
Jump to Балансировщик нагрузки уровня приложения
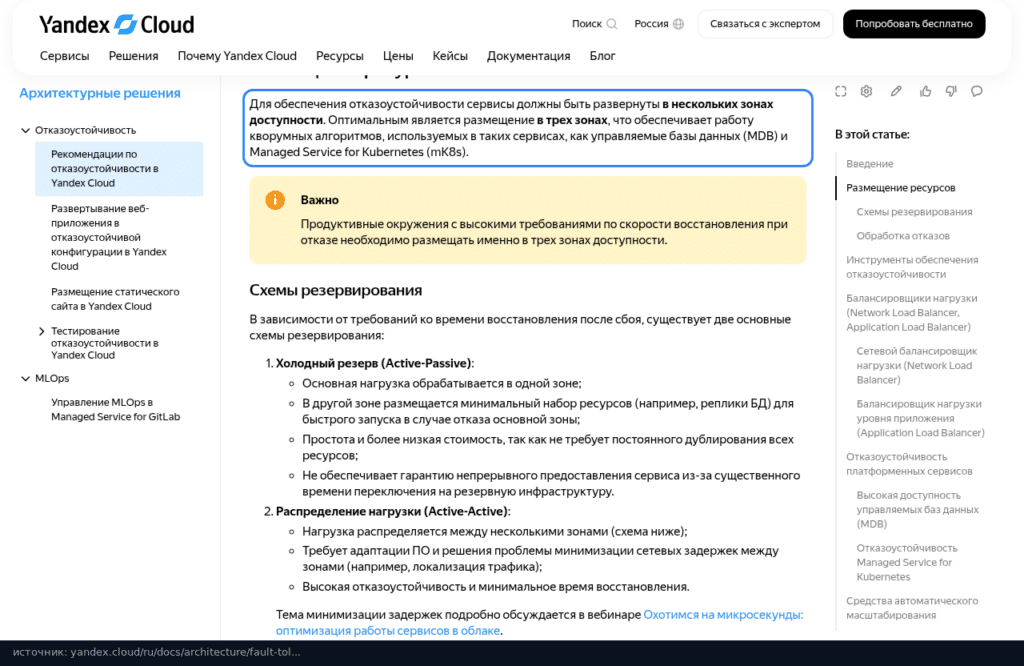tap(921, 419)
